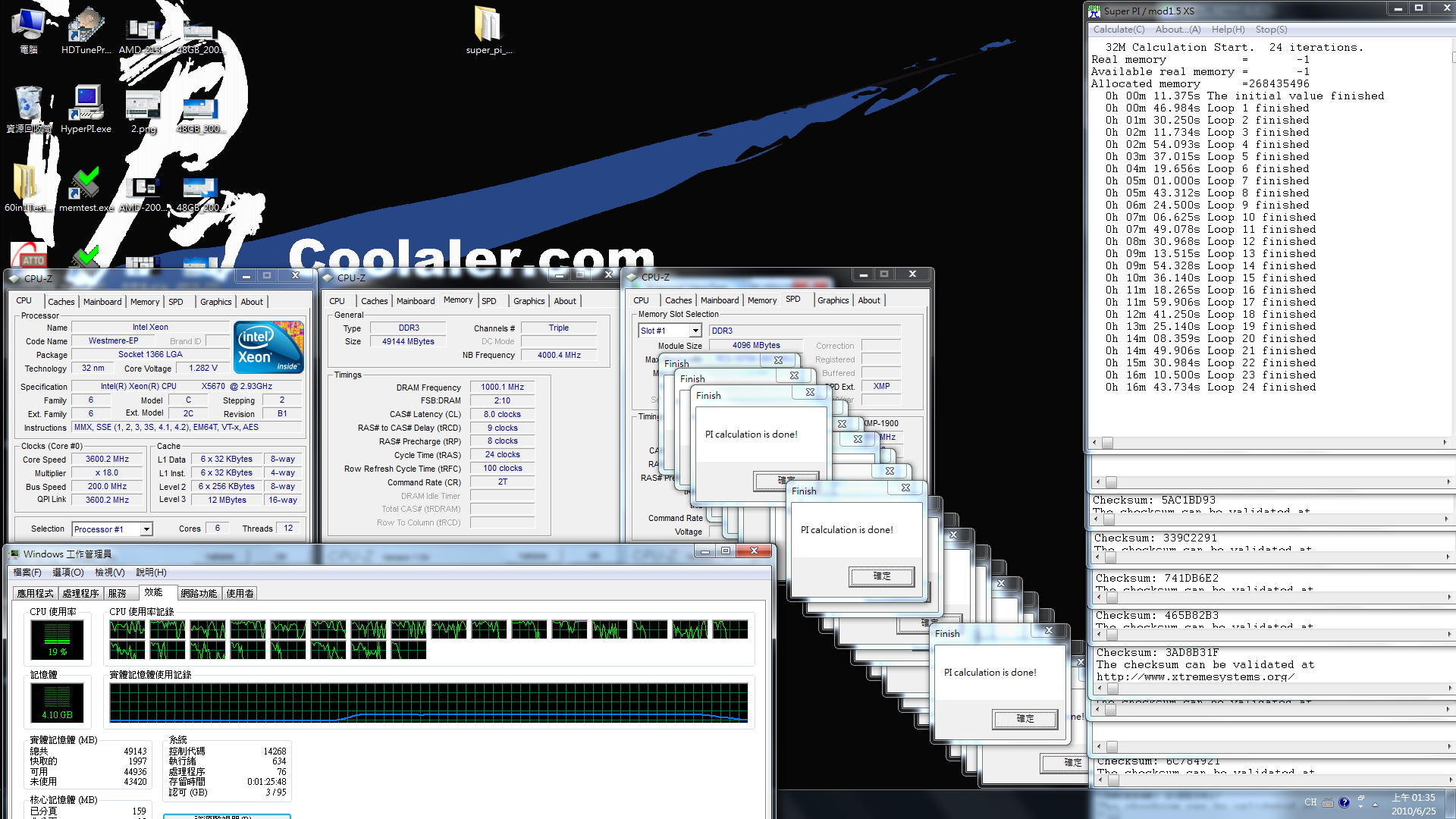Open the taskbar clock showing 上午 01:35
The height and width of the screenshot is (819, 1456).
(1414, 804)
